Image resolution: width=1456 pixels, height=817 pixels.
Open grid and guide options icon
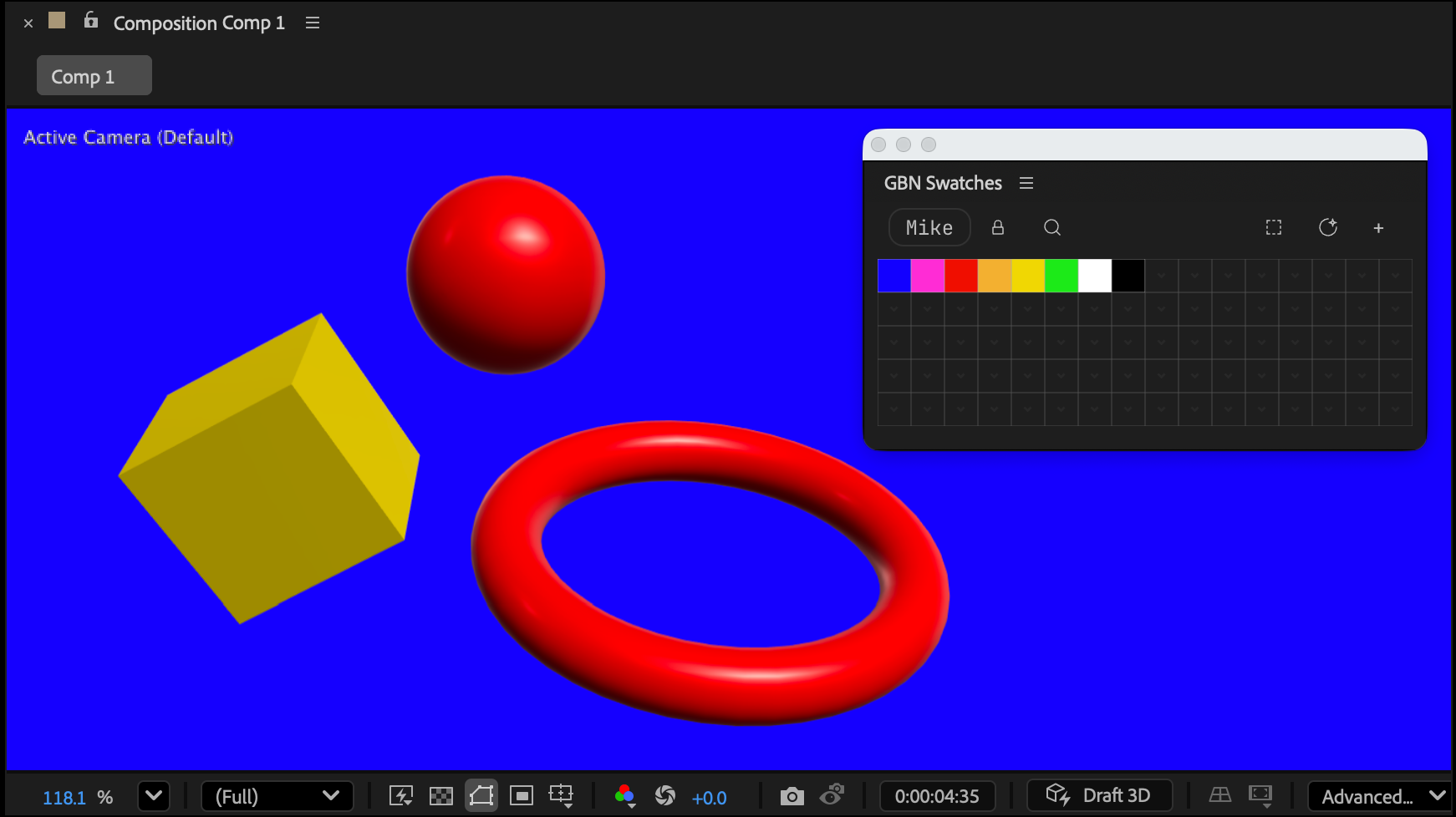coord(561,796)
